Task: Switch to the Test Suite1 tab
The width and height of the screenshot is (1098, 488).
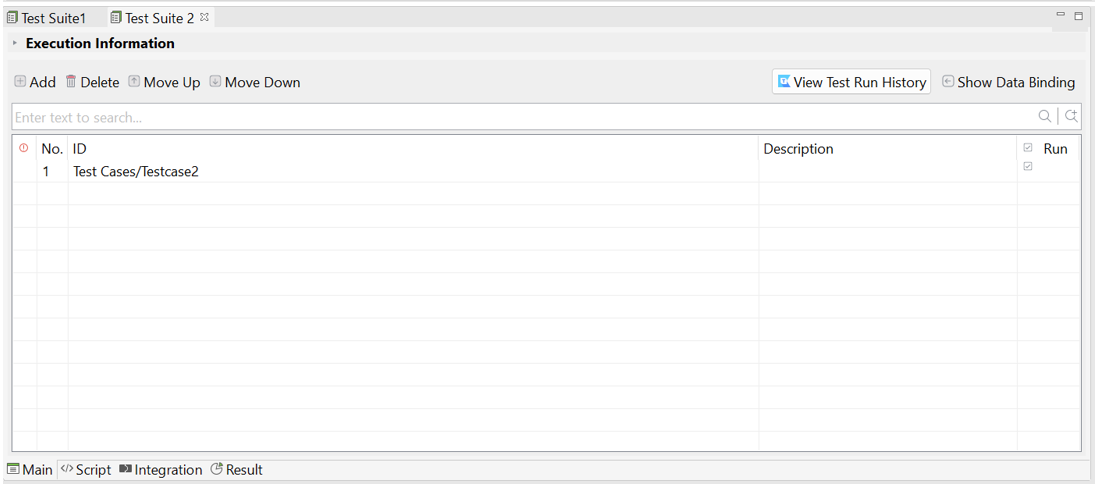Action: point(47,18)
